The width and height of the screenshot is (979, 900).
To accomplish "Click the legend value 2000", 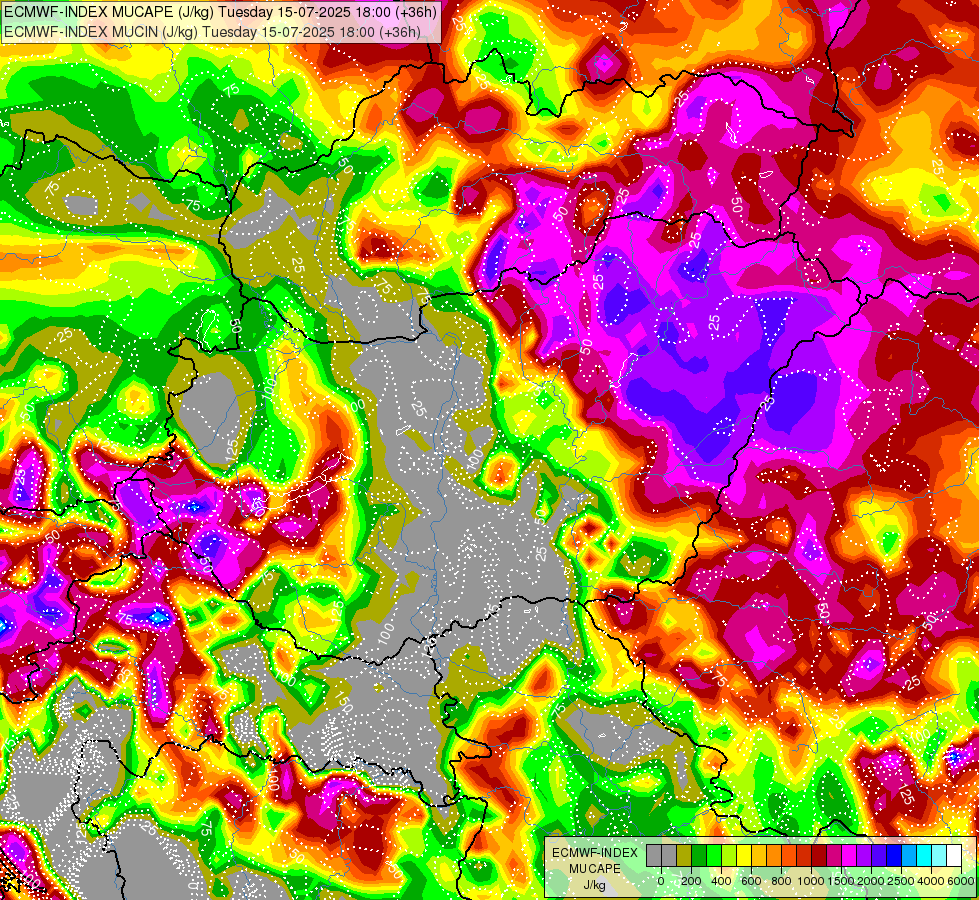I will tap(871, 881).
